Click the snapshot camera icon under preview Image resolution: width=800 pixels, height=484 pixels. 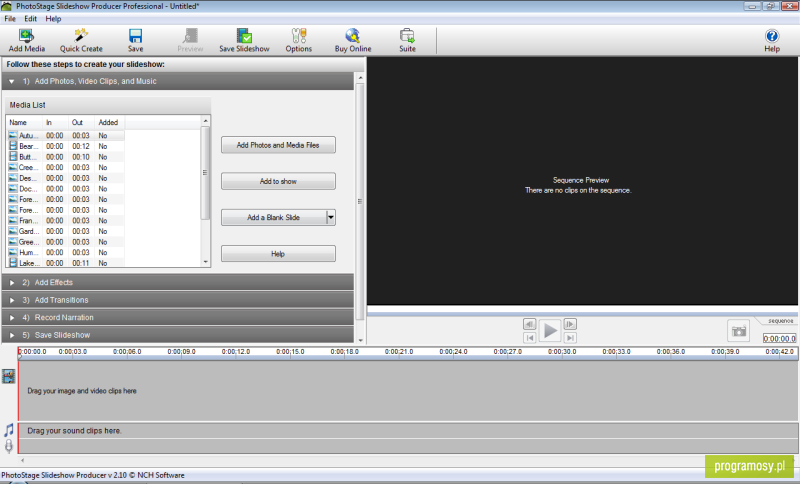coord(738,332)
